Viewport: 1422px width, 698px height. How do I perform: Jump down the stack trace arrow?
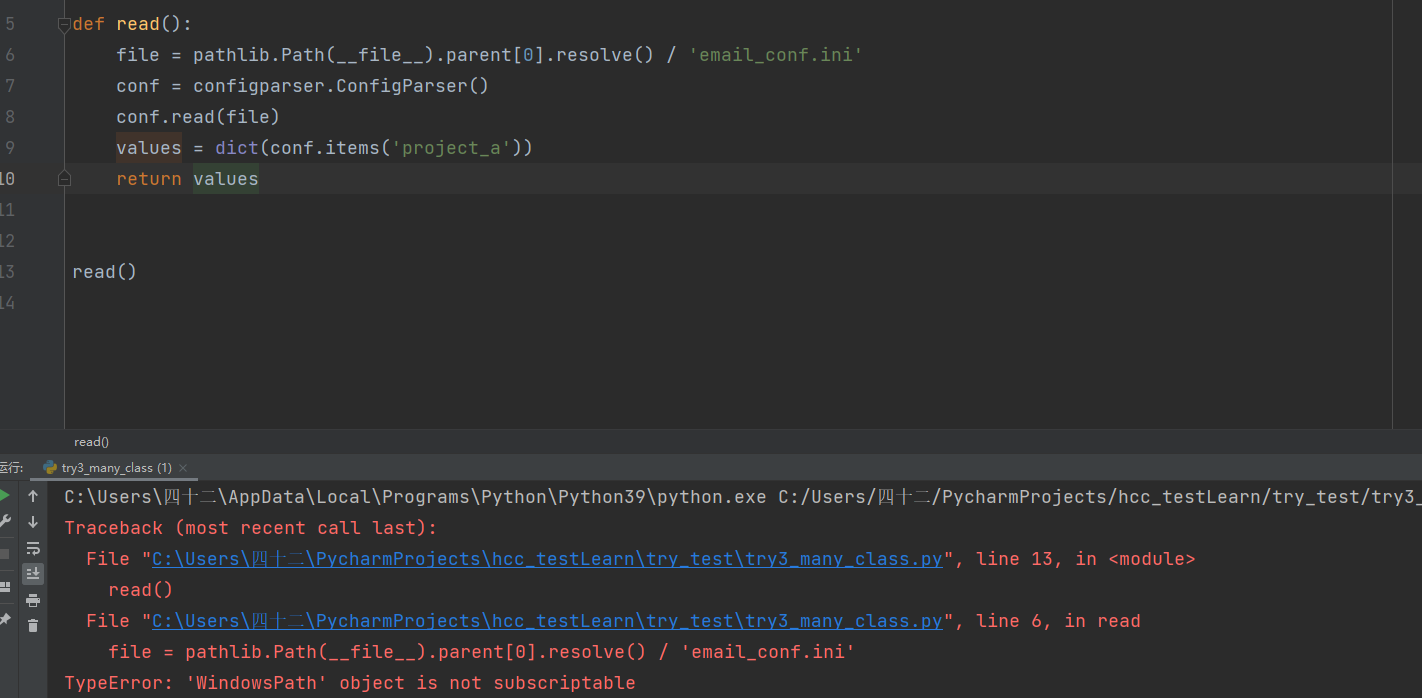33,522
